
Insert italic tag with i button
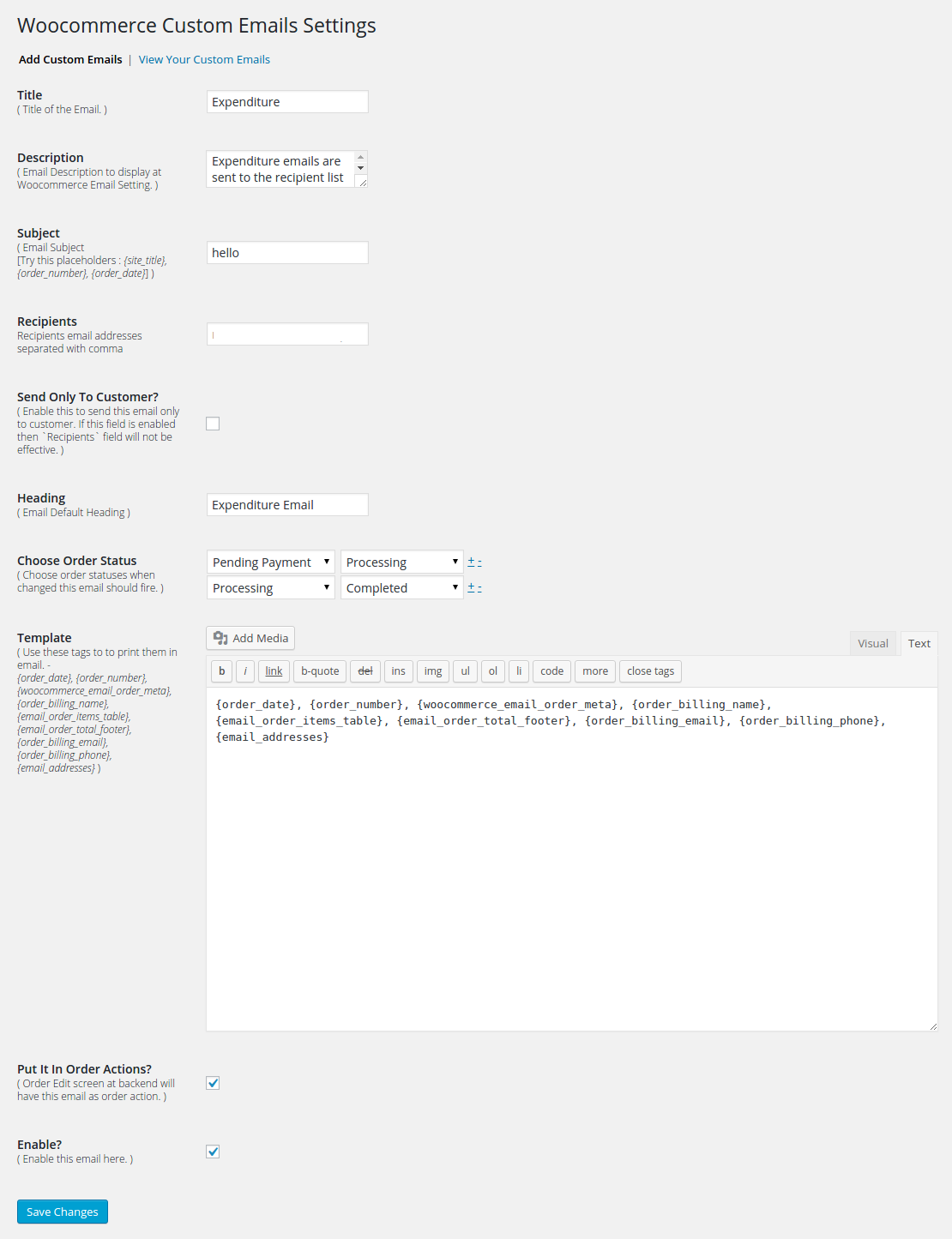coord(245,671)
